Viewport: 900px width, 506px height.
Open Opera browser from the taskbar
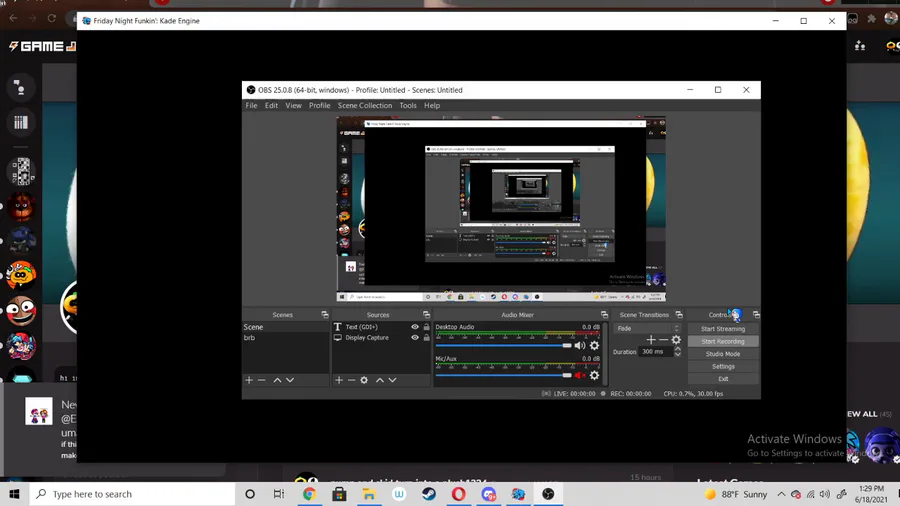coord(458,494)
